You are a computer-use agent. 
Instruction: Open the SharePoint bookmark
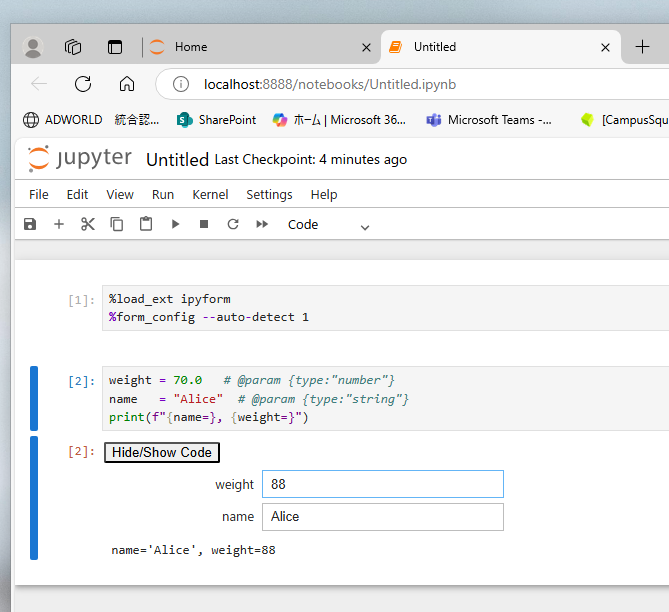tap(216, 120)
